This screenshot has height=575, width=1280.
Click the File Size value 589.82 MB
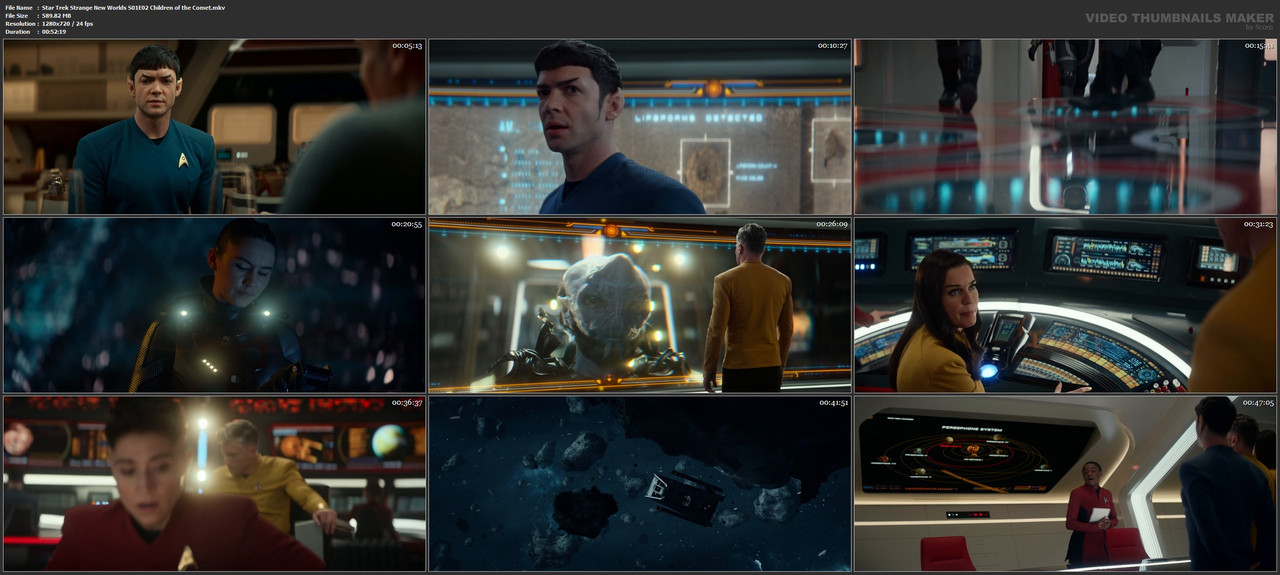coord(62,15)
